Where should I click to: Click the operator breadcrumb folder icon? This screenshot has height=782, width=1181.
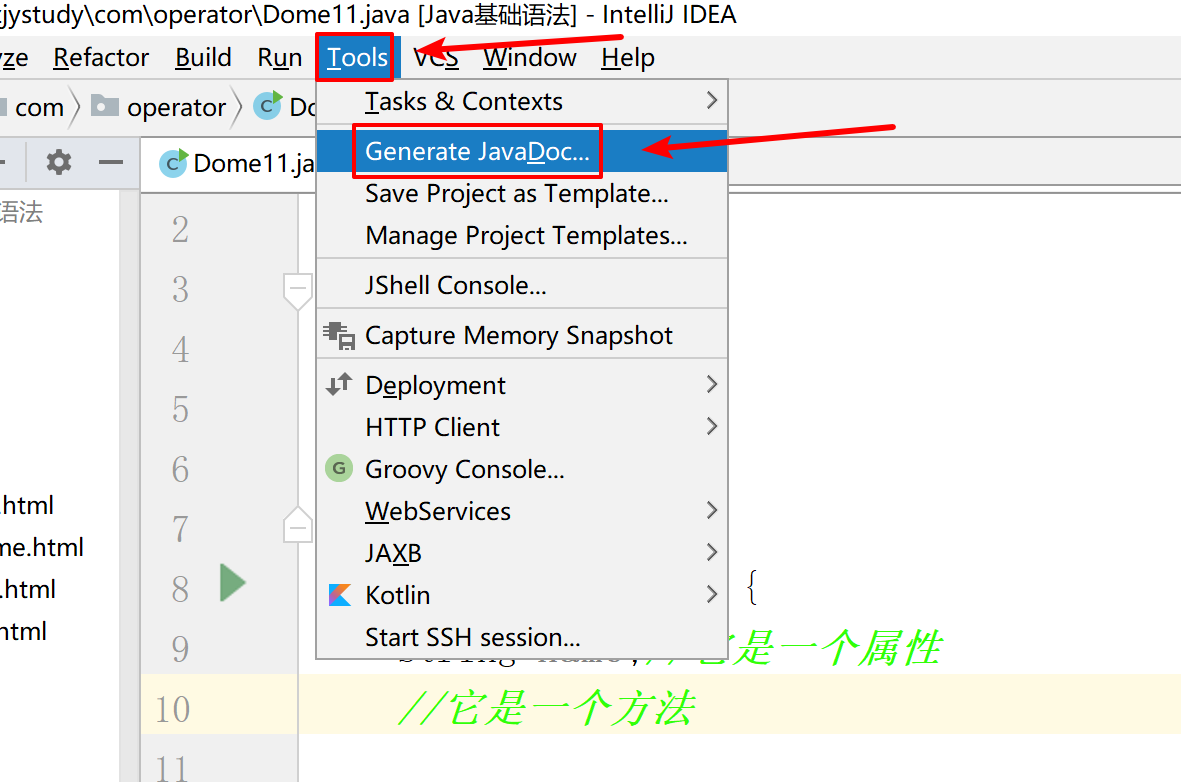(x=105, y=105)
